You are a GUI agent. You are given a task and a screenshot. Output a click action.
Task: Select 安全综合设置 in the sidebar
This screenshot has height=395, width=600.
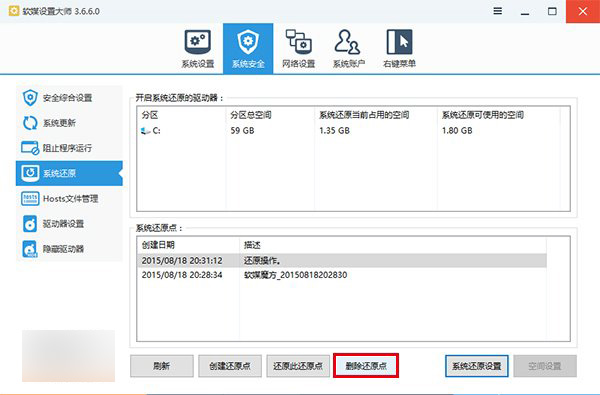tap(69, 98)
